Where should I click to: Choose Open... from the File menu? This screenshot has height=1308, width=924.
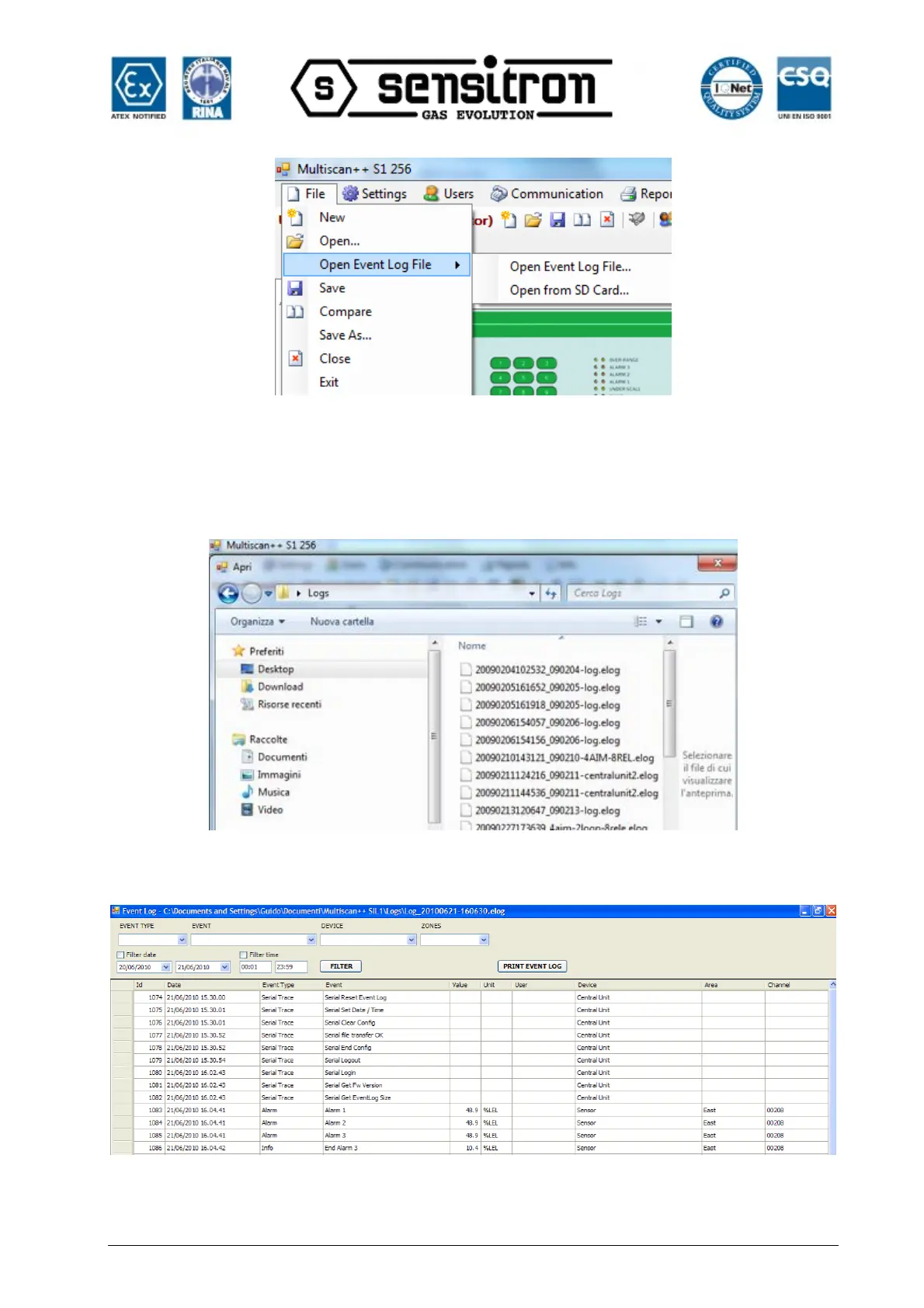pos(339,241)
